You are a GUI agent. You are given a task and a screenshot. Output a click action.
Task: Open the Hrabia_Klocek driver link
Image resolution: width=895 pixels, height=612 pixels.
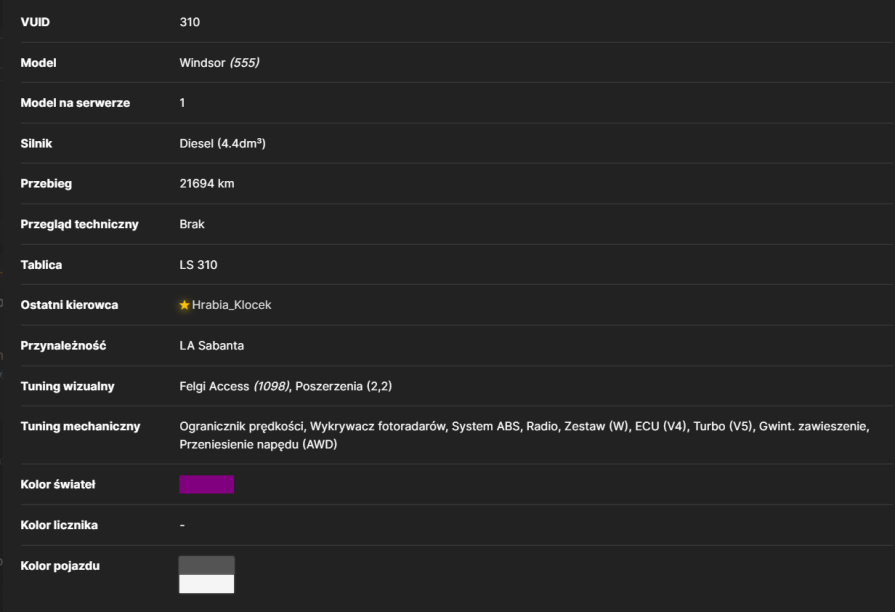[x=231, y=305]
